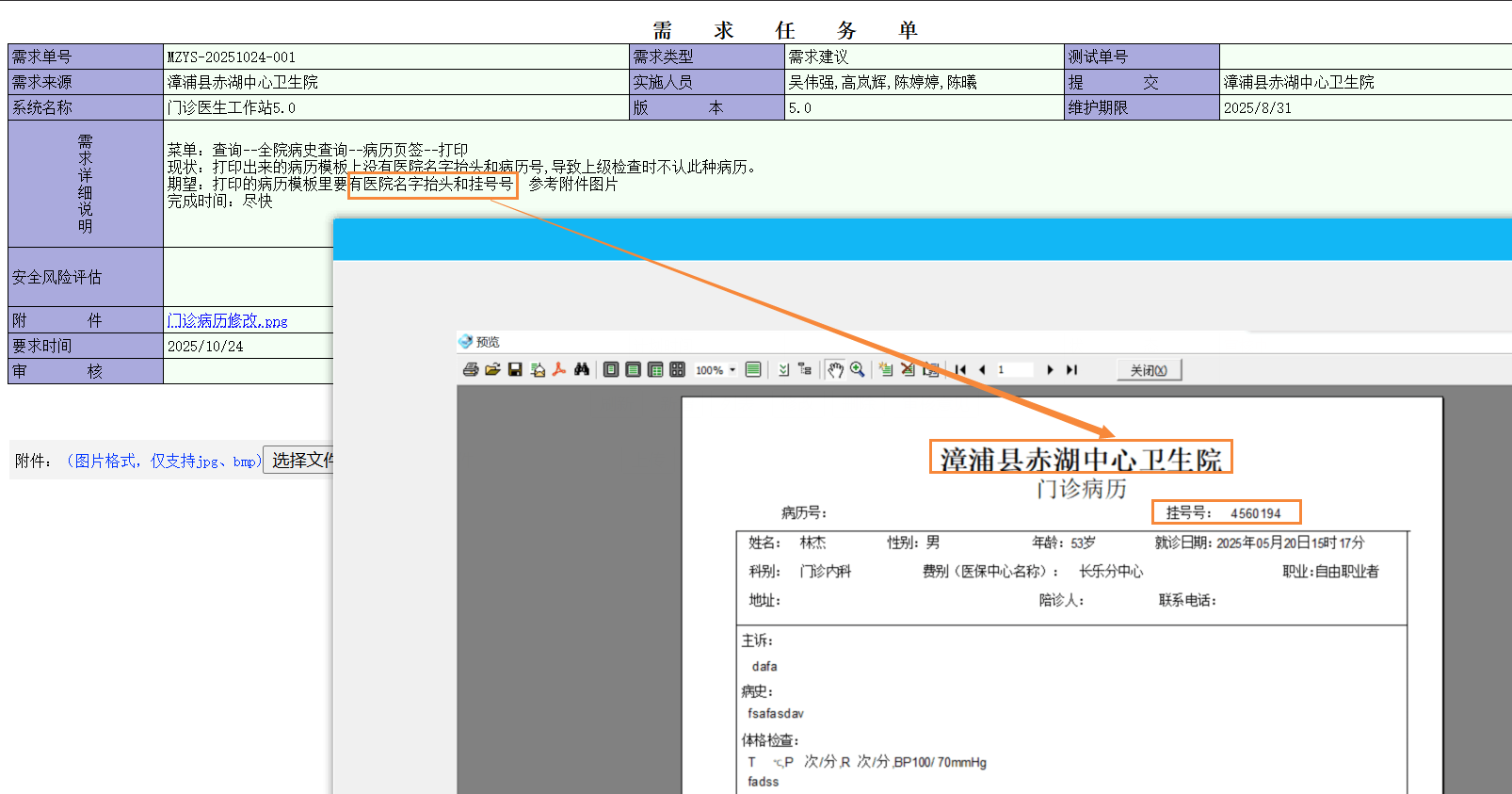Image resolution: width=1512 pixels, height=794 pixels.
Task: Click the registration number 4560194
Action: tap(1256, 513)
